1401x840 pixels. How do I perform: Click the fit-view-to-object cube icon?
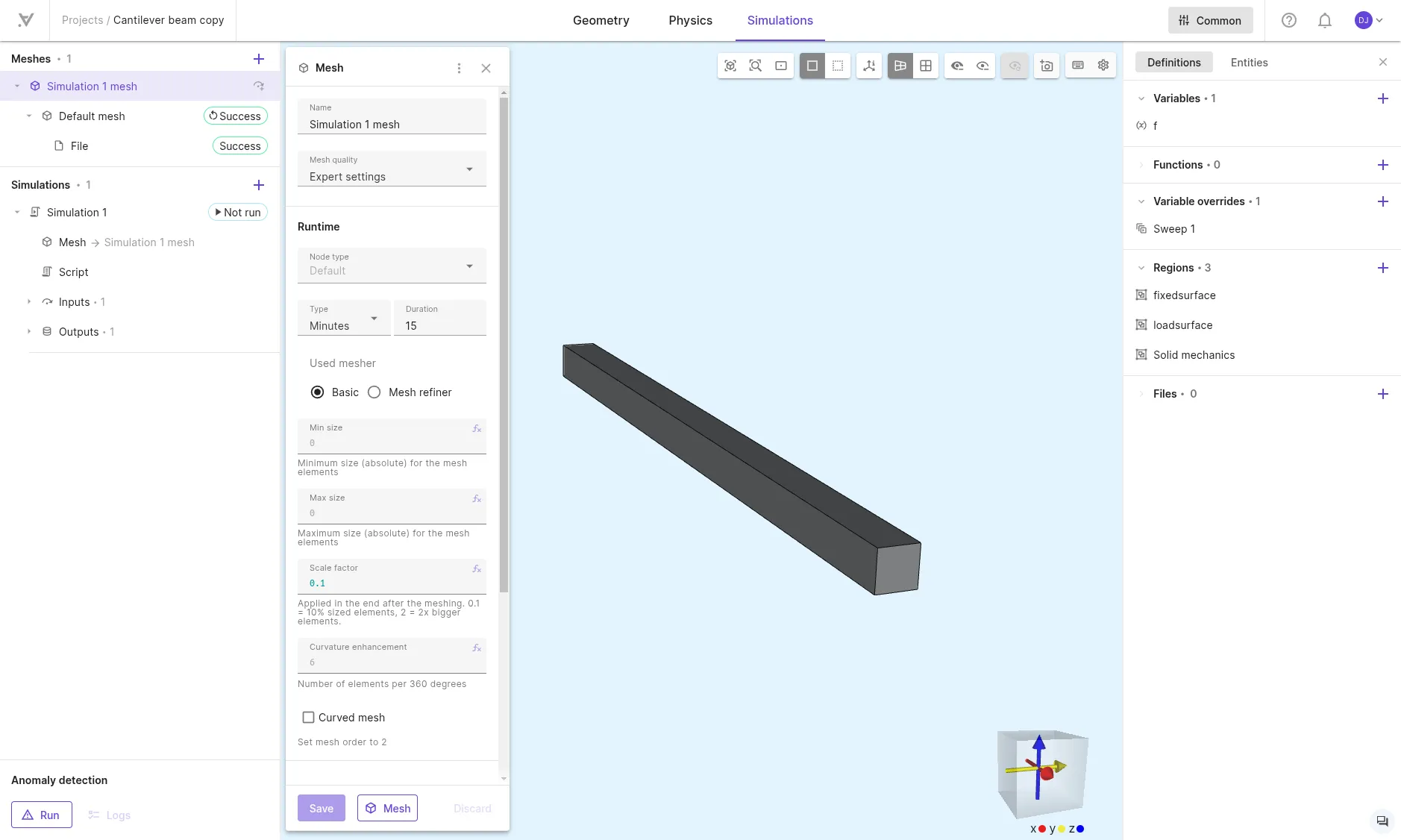(730, 66)
